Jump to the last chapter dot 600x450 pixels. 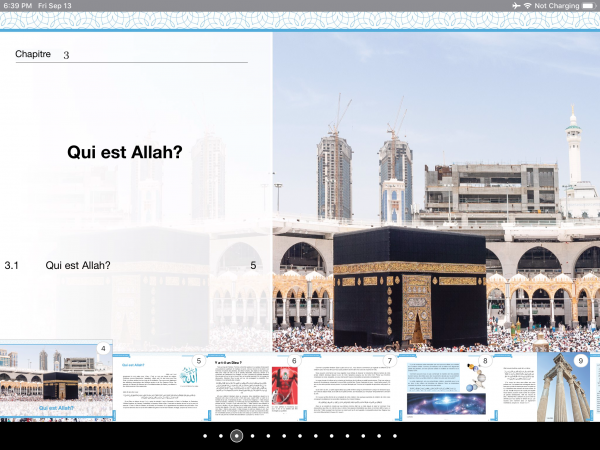394,436
